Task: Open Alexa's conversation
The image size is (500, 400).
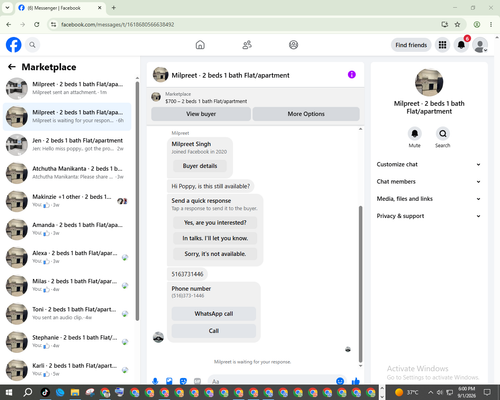Action: coord(67,257)
